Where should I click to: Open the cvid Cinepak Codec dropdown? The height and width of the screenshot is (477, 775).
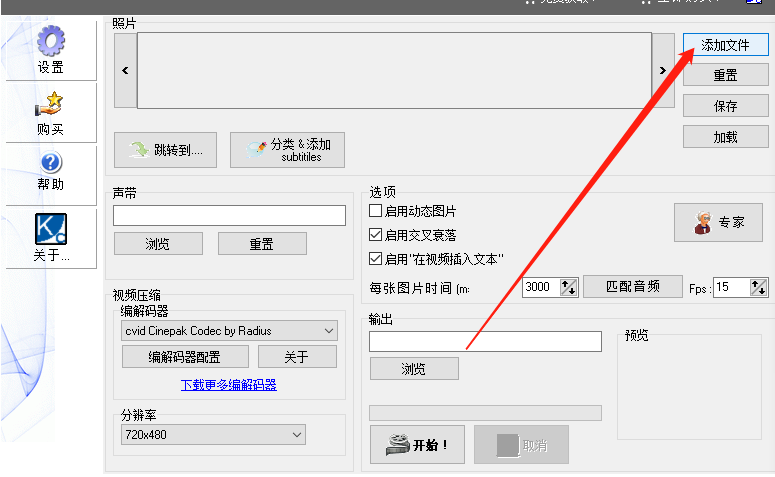229,331
